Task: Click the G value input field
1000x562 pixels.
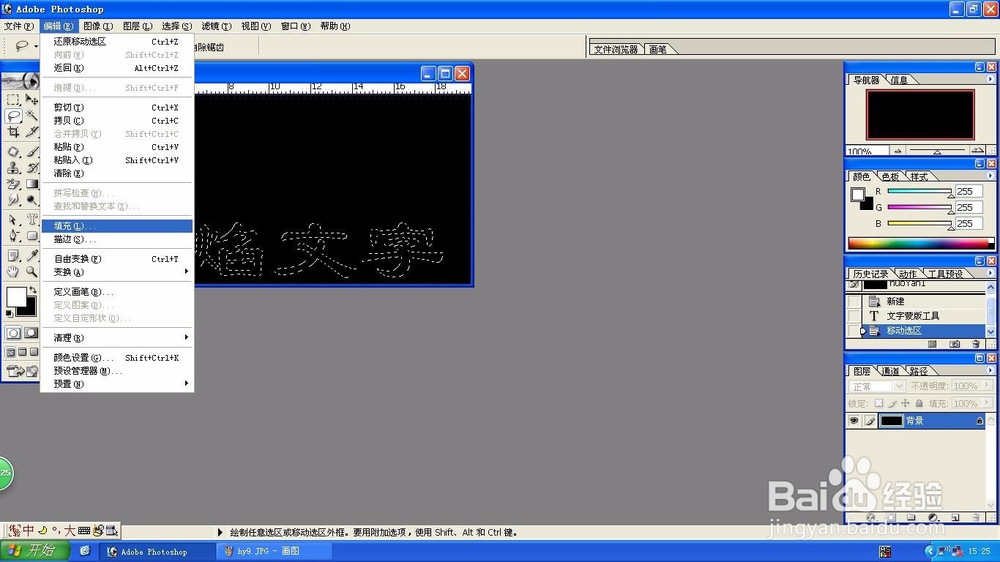Action: click(x=969, y=207)
